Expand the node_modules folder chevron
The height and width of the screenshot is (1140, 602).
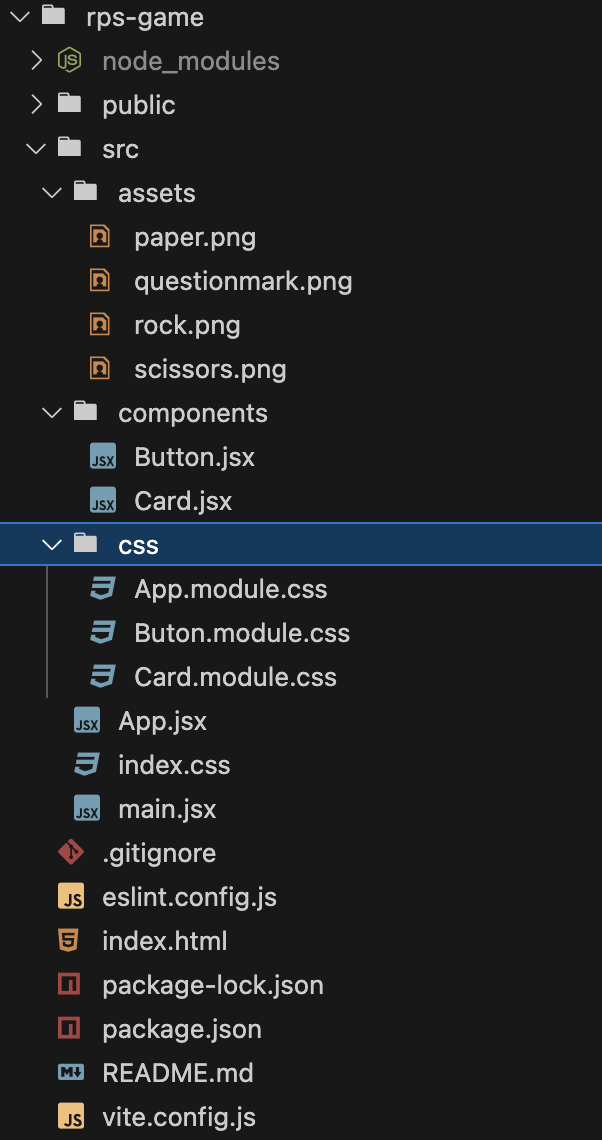[x=36, y=61]
